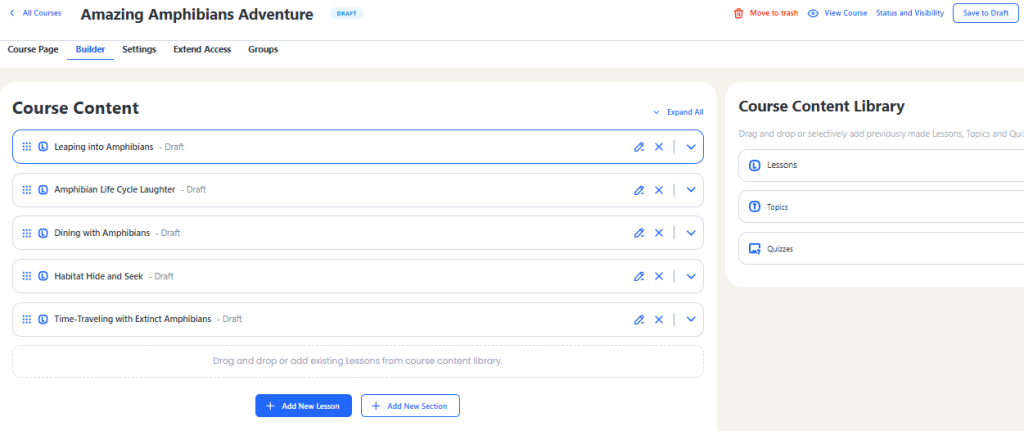
Task: Edit the Habitat Hide and Seek lesson
Action: pyautogui.click(x=639, y=276)
